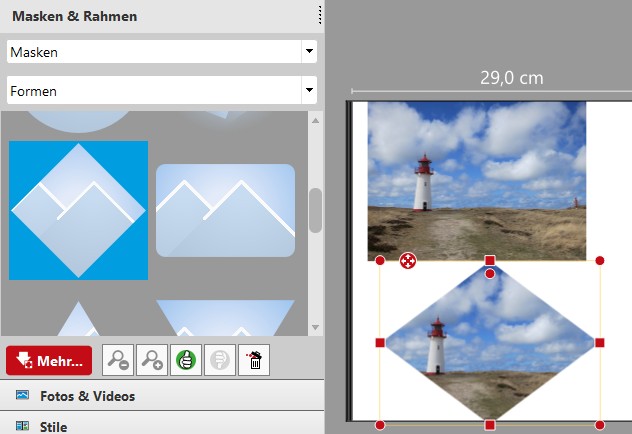Open the Stile section
Viewport: 632px width, 434px height.
click(x=162, y=423)
